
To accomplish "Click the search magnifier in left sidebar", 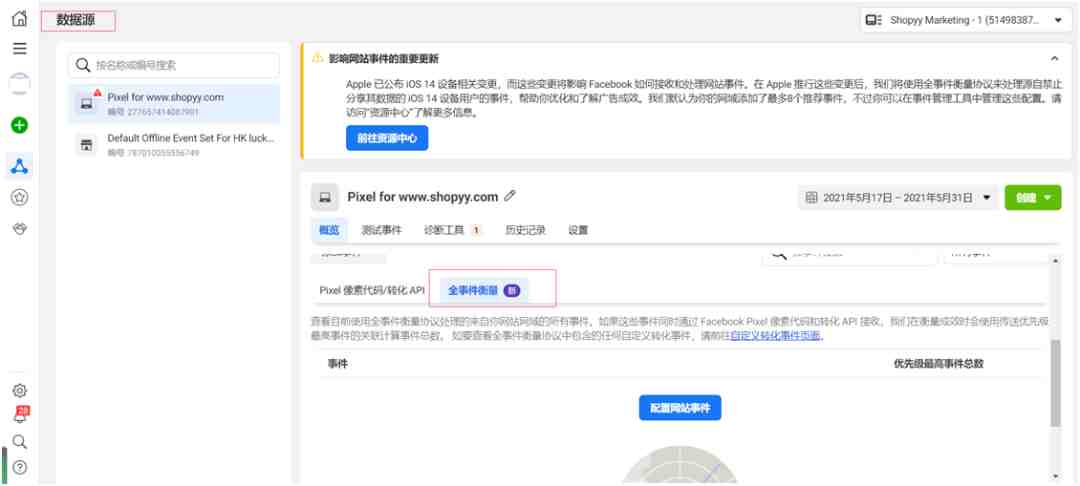I will (x=20, y=441).
